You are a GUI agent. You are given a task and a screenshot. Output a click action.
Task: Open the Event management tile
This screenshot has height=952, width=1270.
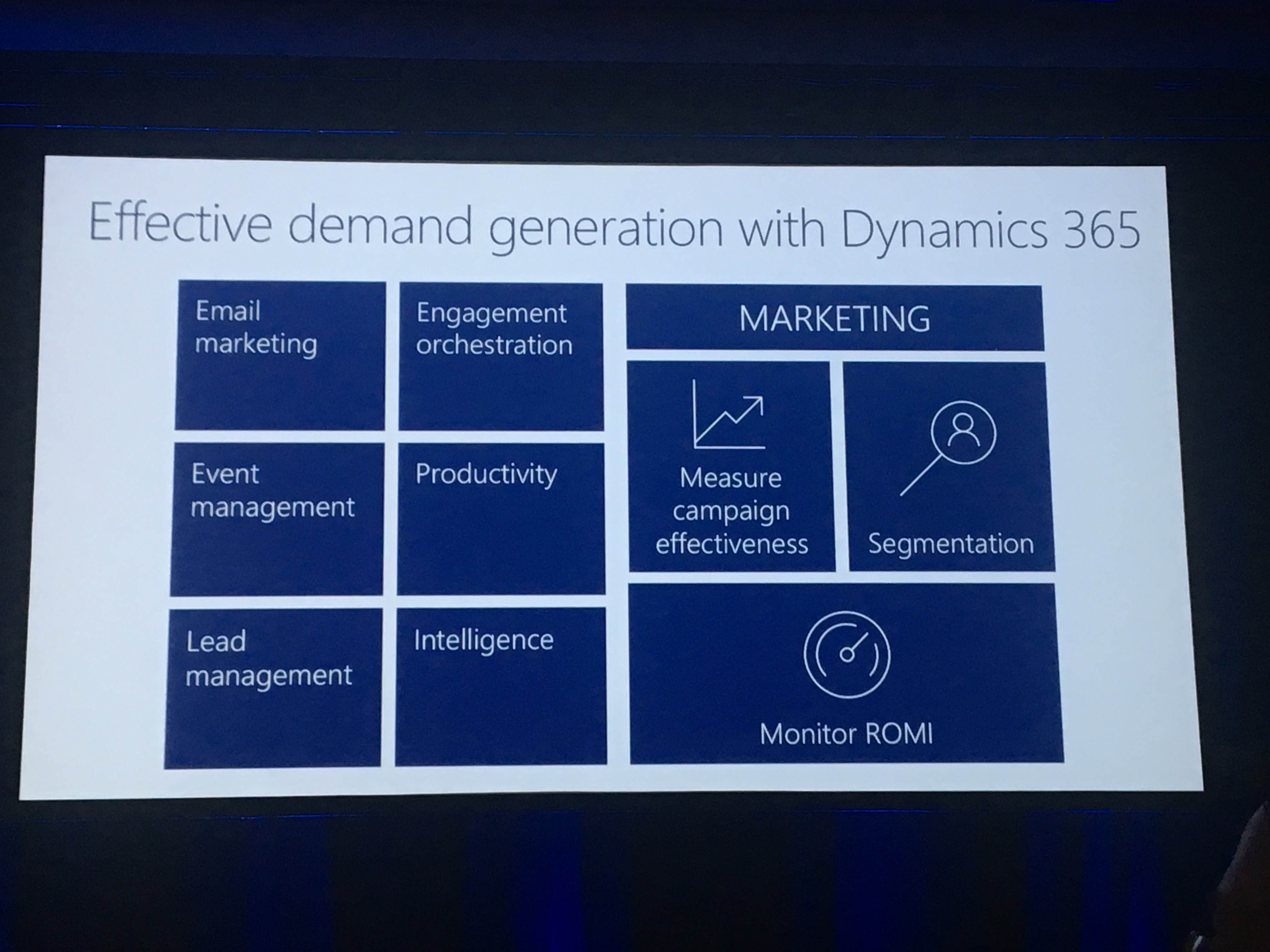(x=277, y=519)
